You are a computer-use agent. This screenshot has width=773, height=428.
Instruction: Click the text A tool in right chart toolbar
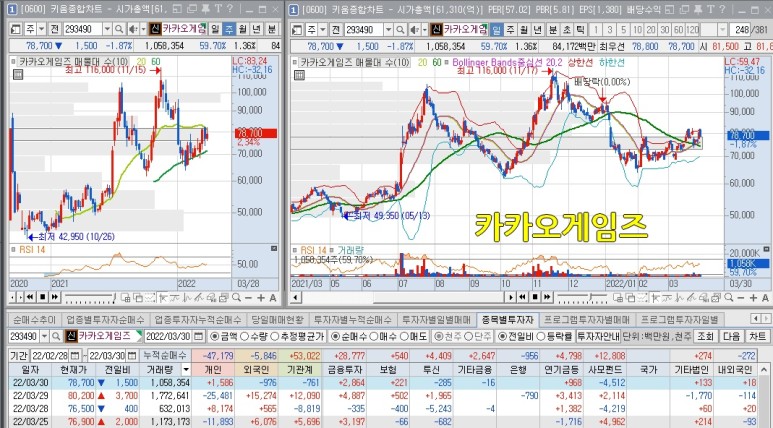click(765, 297)
